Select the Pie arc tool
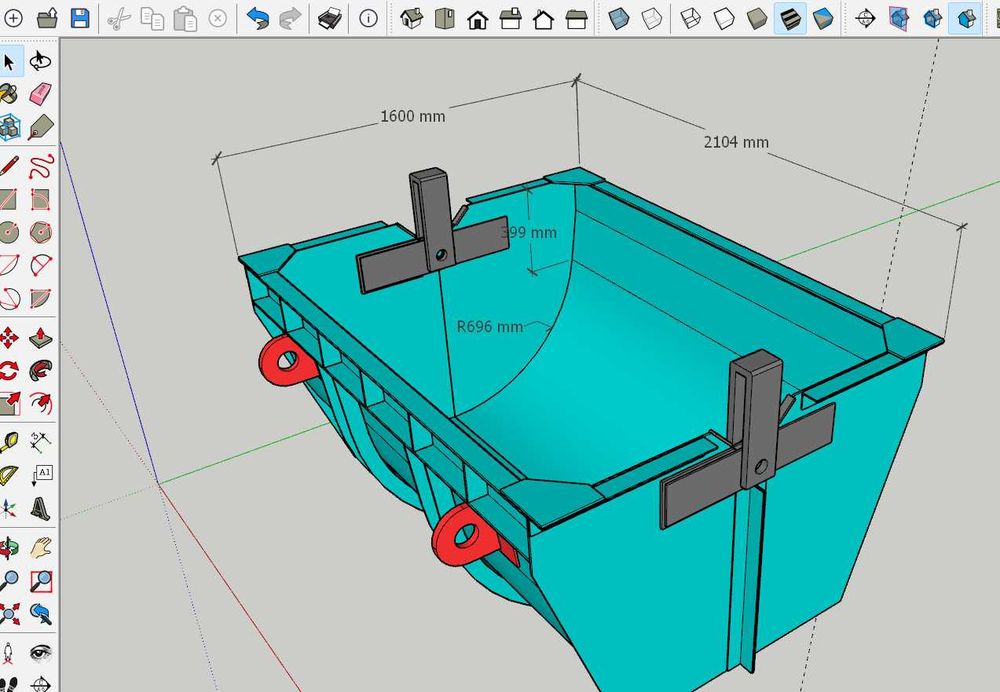Screen dimensions: 1000x692 pyautogui.click(x=40, y=298)
